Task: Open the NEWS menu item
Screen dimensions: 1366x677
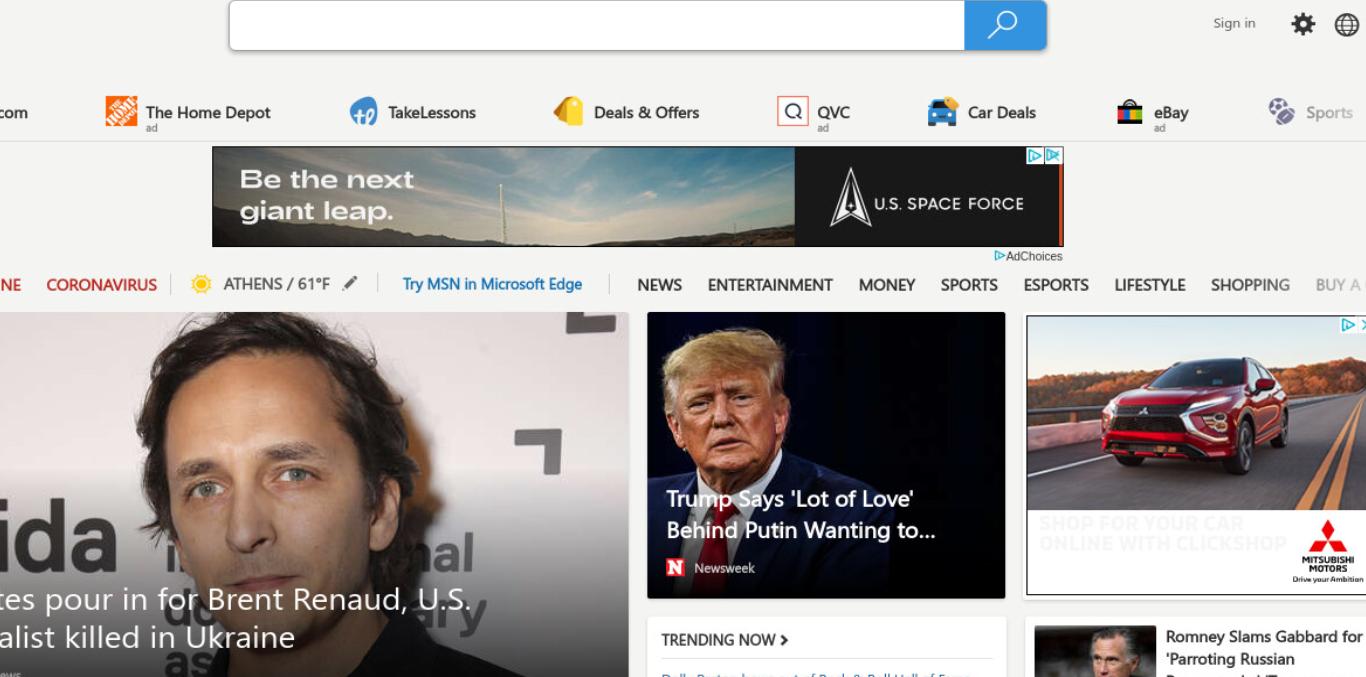Action: pos(660,285)
